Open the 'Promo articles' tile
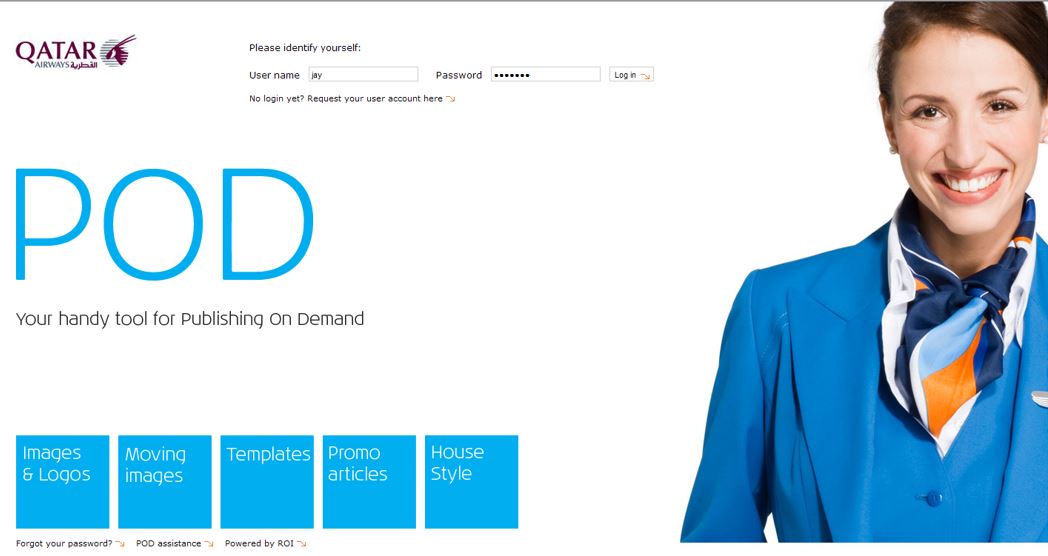 369,481
